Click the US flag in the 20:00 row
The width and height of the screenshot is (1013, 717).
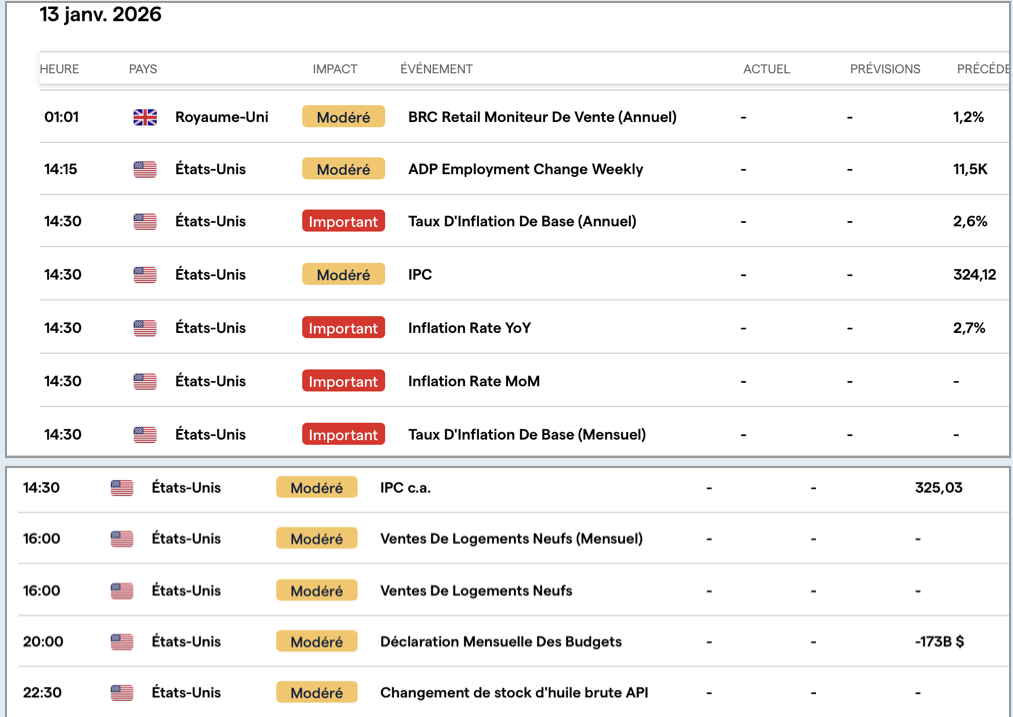[121, 641]
